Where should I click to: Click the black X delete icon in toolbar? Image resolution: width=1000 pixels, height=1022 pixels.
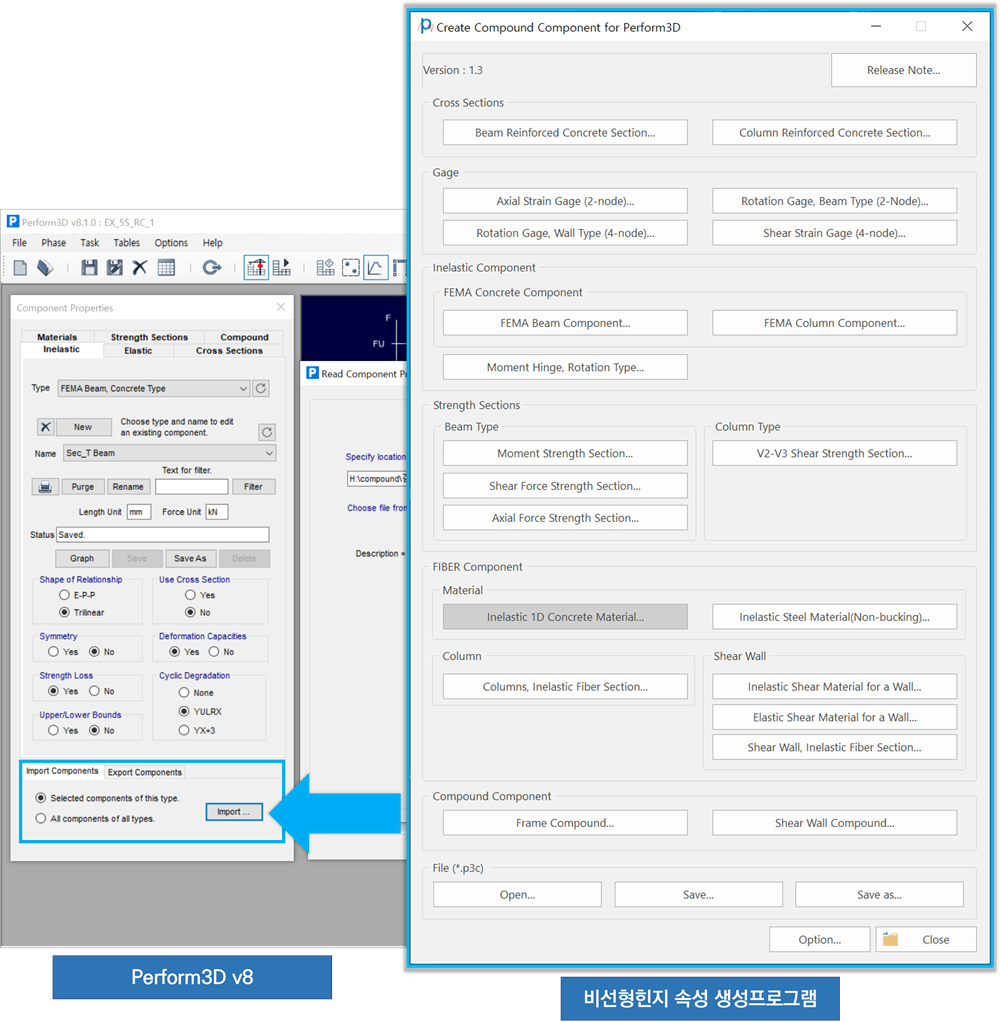point(140,267)
